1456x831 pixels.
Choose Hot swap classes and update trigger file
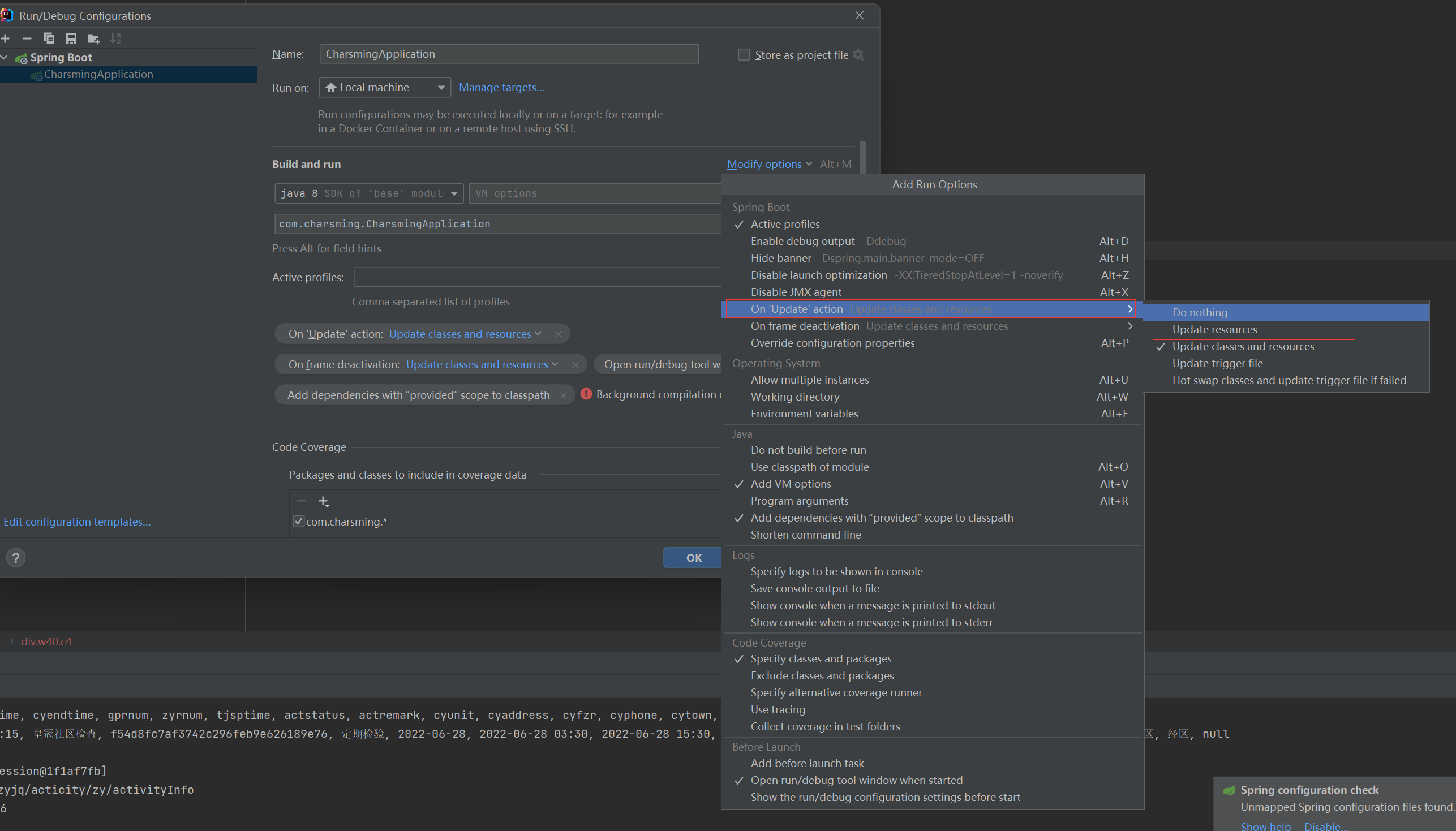click(x=1286, y=380)
